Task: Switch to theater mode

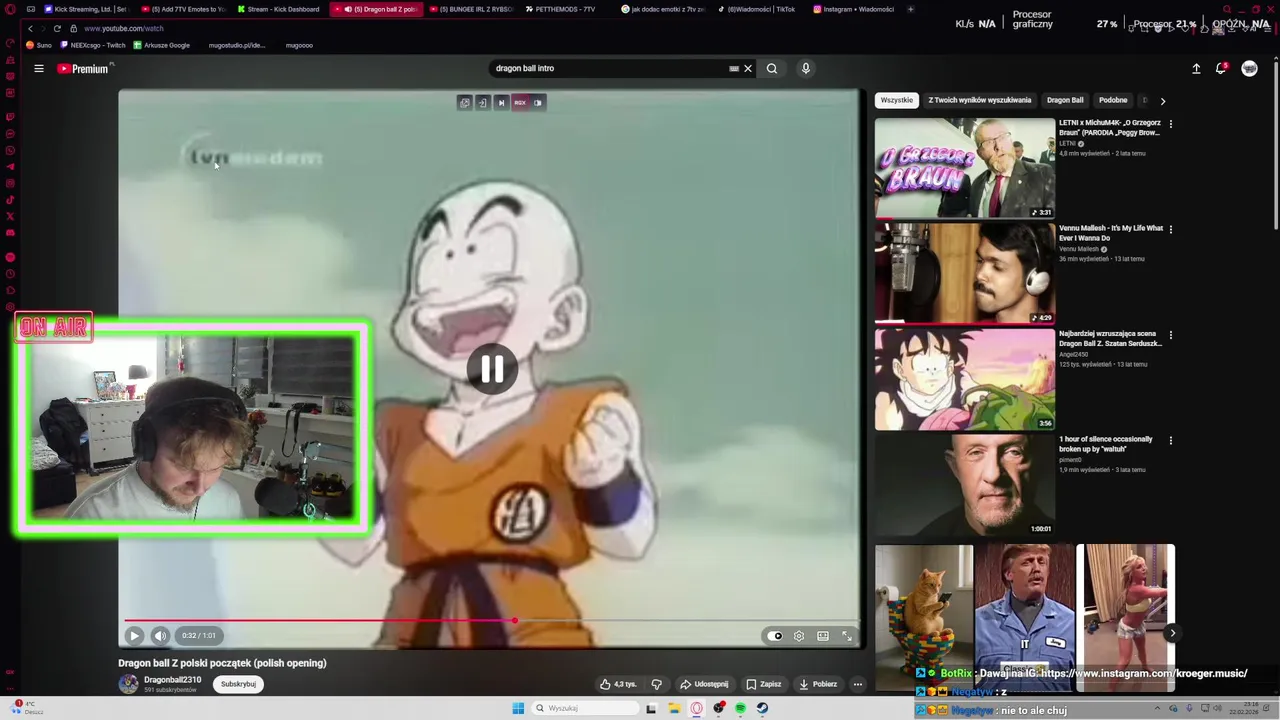Action: point(823,636)
